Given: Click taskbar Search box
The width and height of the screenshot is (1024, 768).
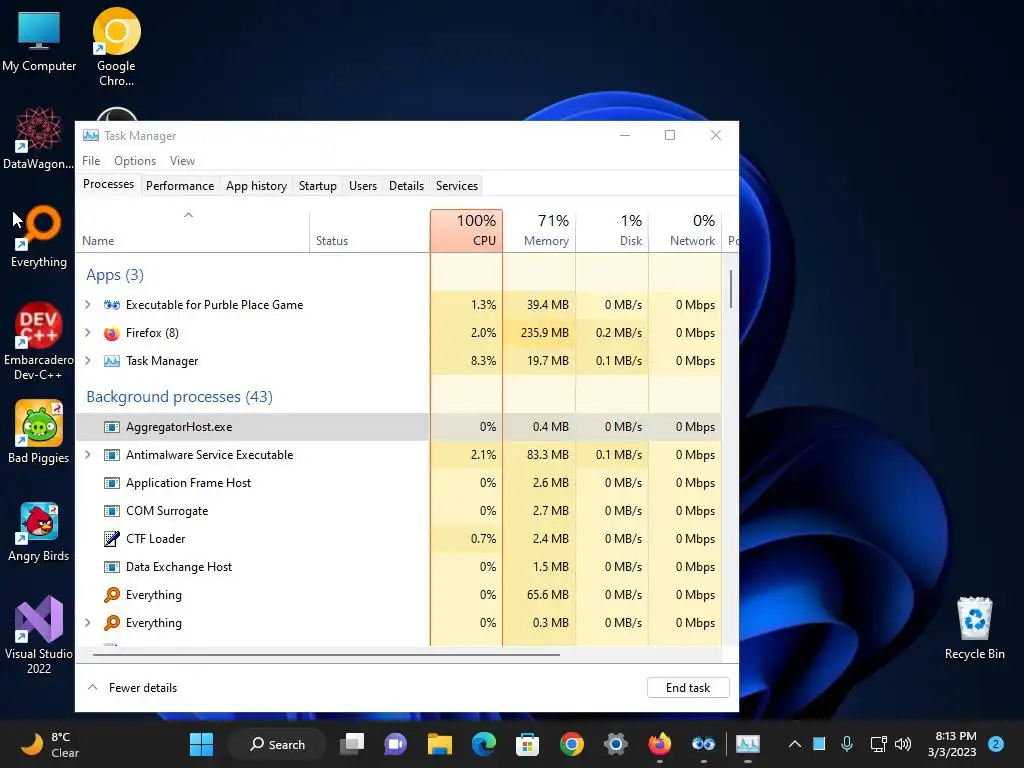Looking at the screenshot, I should [277, 744].
